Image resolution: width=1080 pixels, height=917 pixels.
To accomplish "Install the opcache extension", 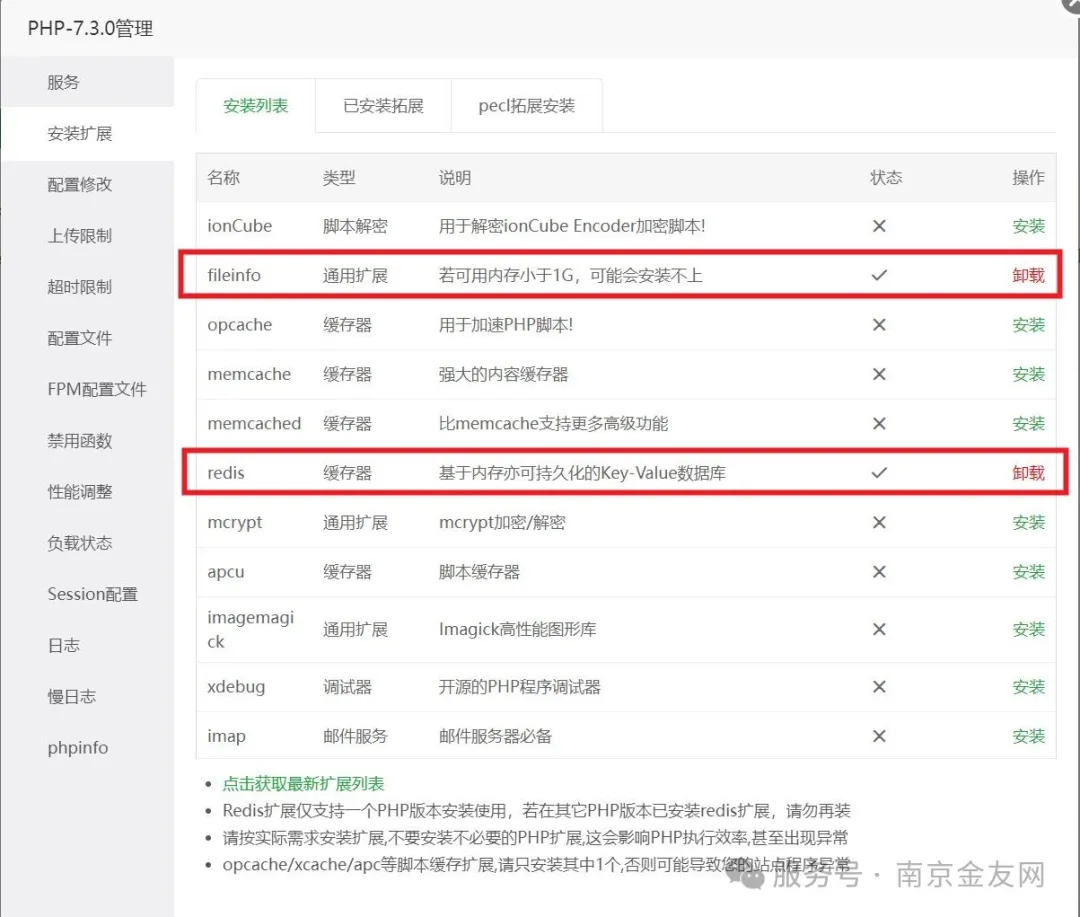I will (1028, 324).
